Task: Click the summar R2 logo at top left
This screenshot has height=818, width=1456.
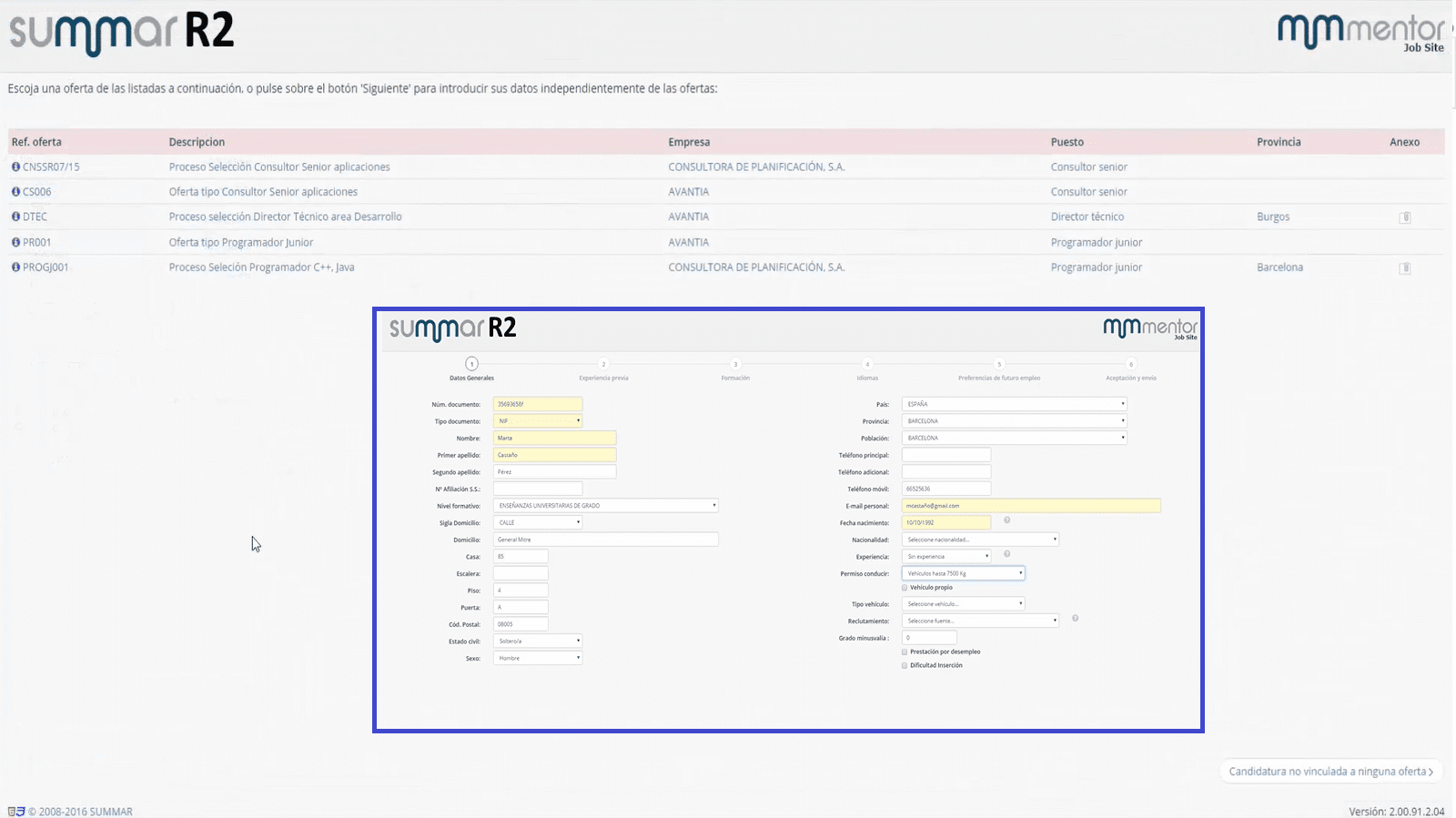Action: pyautogui.click(x=121, y=32)
